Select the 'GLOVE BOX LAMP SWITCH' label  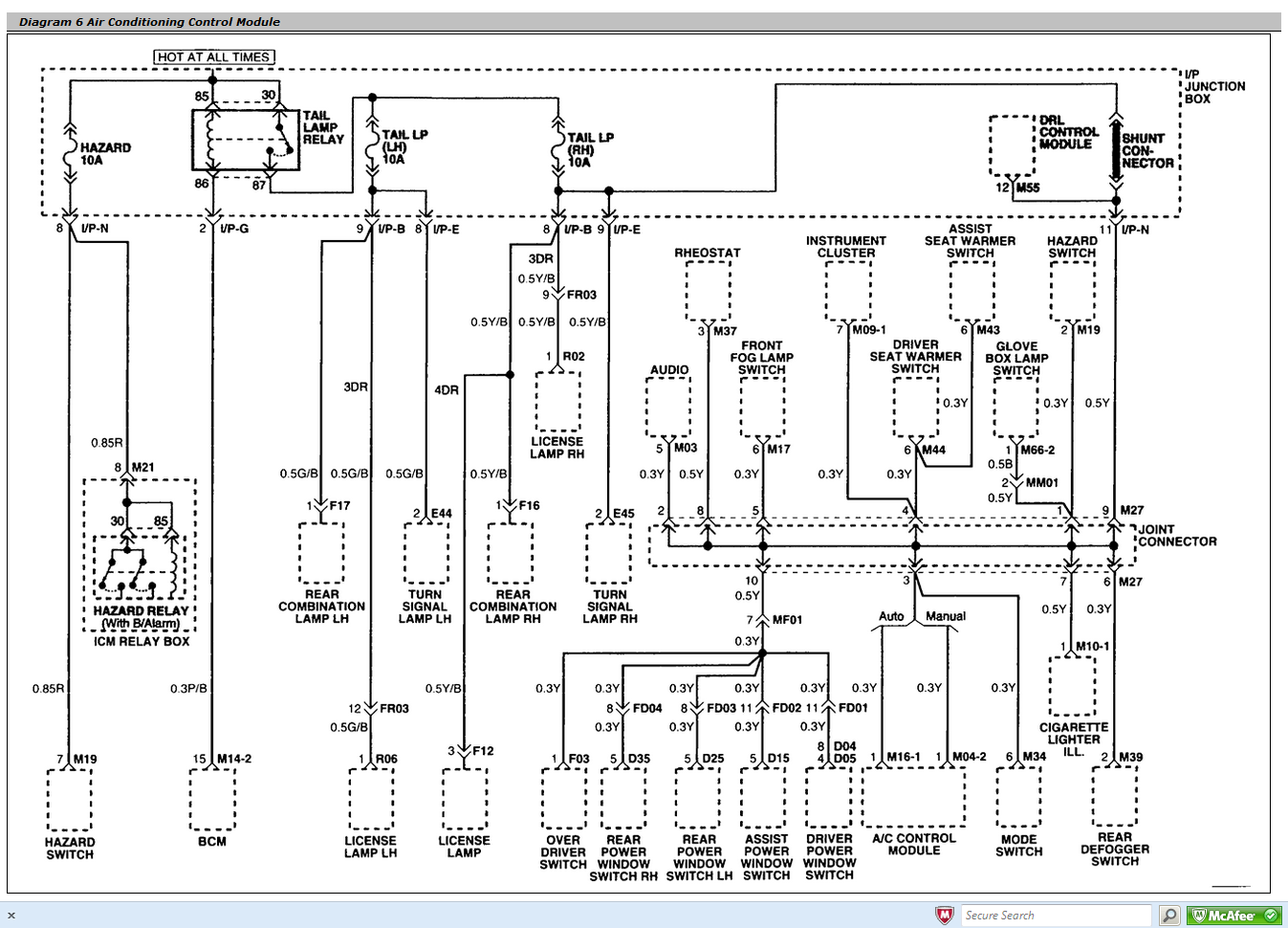1016,359
